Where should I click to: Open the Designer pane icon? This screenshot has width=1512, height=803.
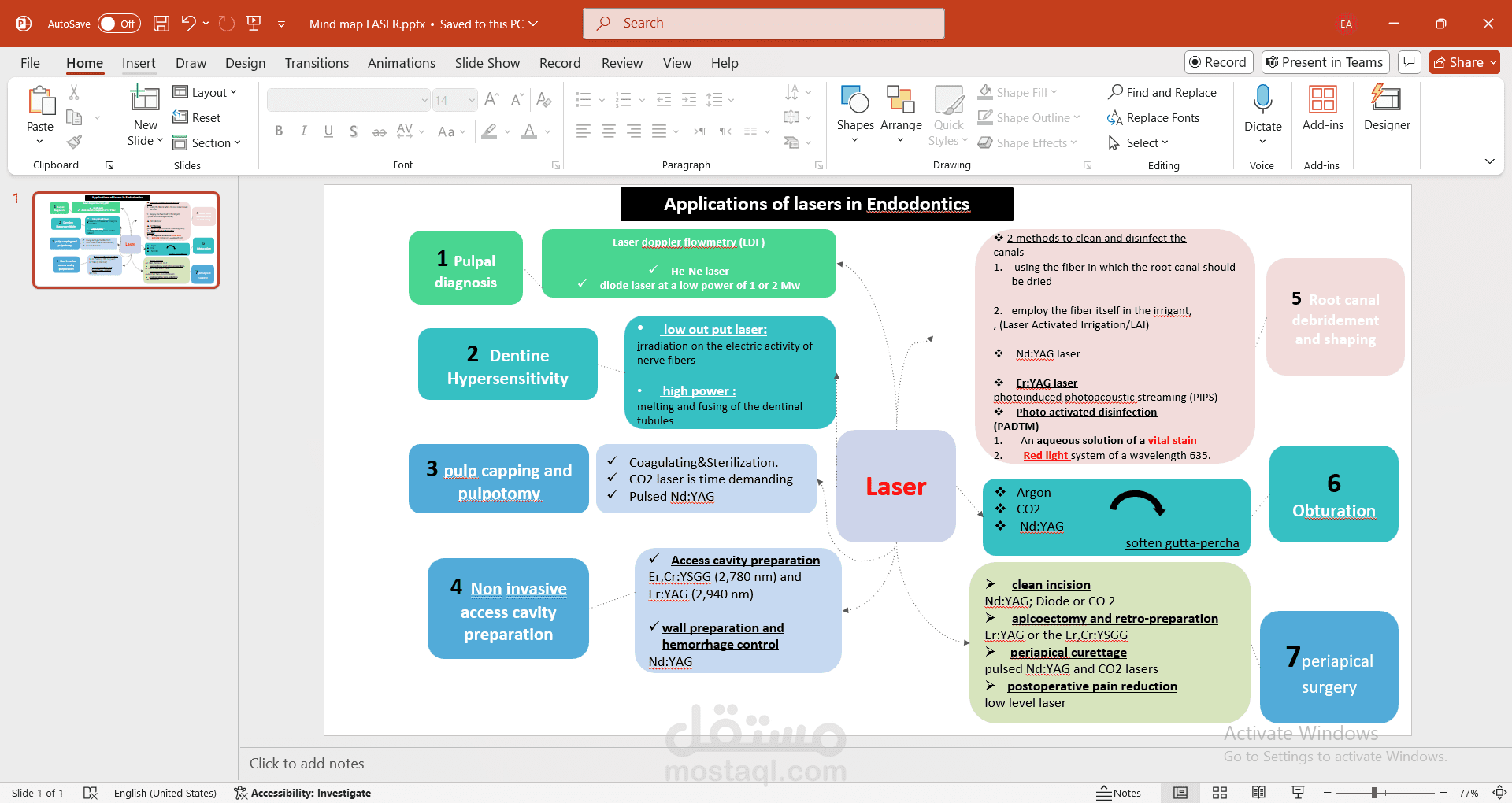tap(1387, 99)
